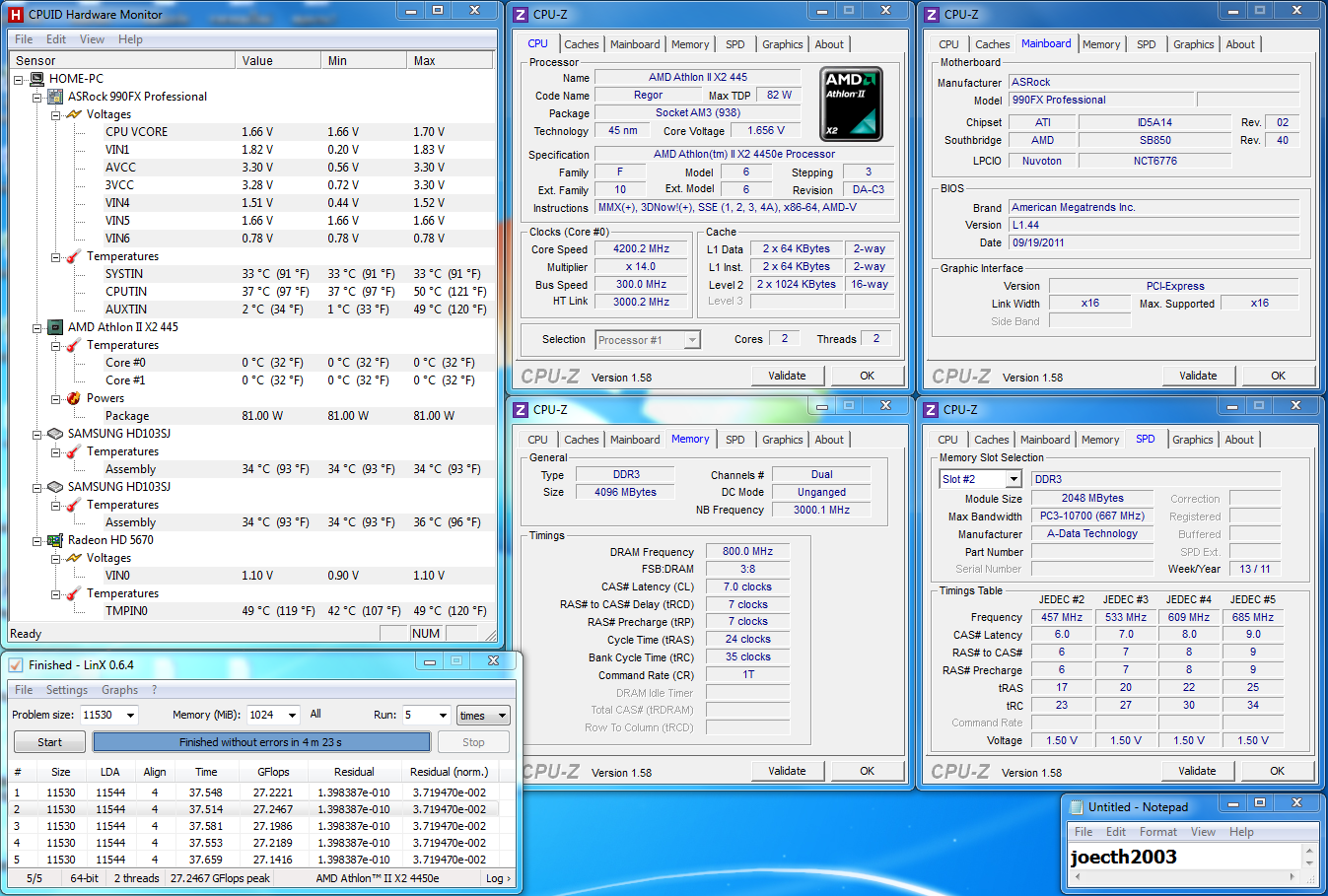Viewport: 1328px width, 896px height.
Task: Click the GFlops column header in LinX
Action: [273, 772]
